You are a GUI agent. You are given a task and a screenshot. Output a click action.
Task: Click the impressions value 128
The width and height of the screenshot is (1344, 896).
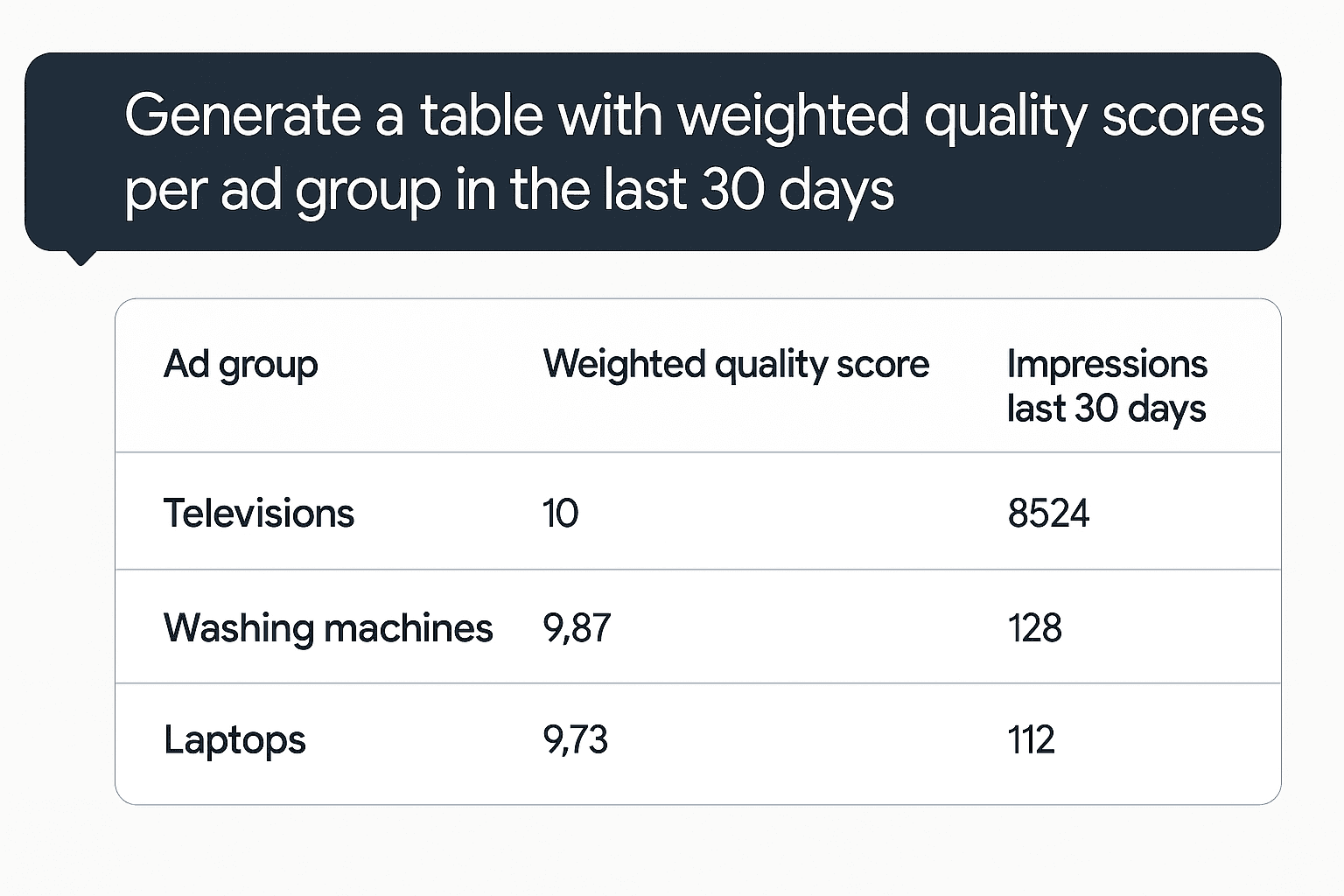pos(1034,628)
